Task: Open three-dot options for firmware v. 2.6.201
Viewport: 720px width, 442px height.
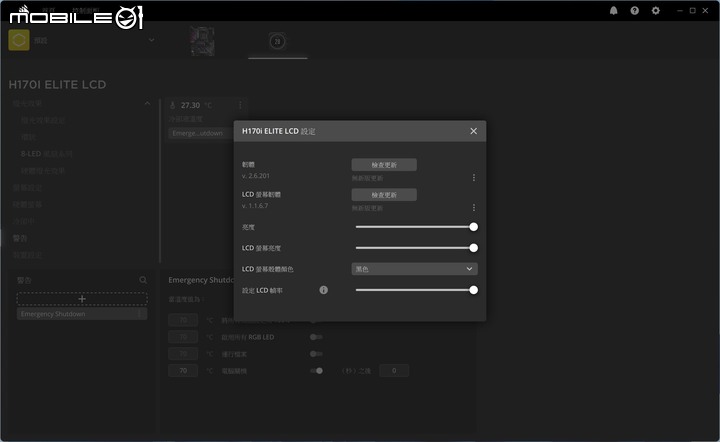Action: (474, 178)
